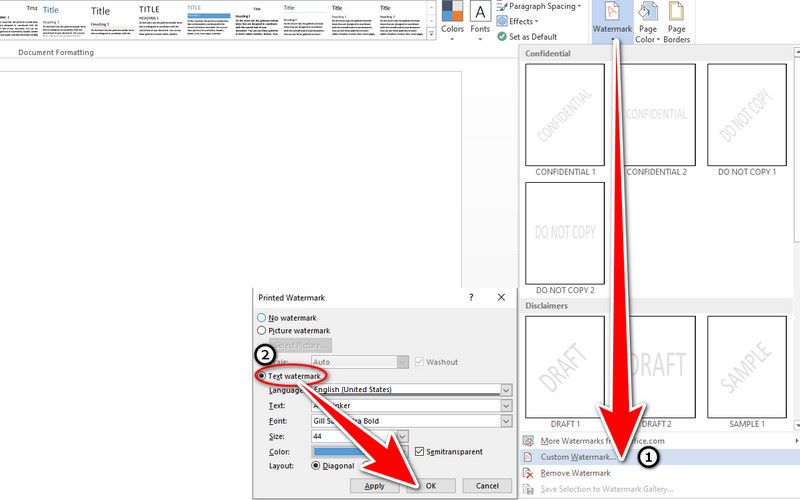The image size is (800, 500).
Task: Click the Remove Watermark icon
Action: [x=529, y=473]
